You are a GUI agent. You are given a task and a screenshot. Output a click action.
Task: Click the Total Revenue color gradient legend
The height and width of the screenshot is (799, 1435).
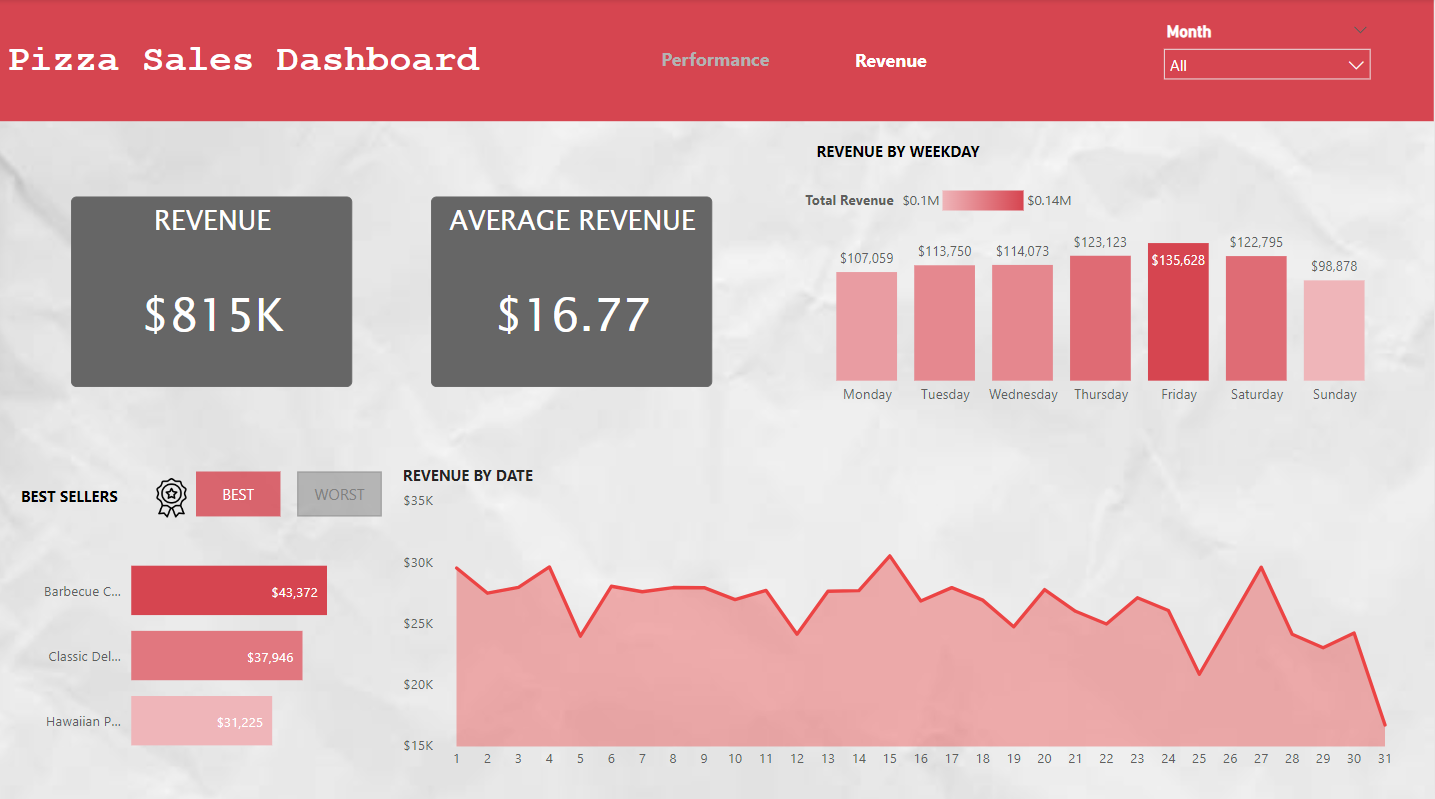[982, 200]
